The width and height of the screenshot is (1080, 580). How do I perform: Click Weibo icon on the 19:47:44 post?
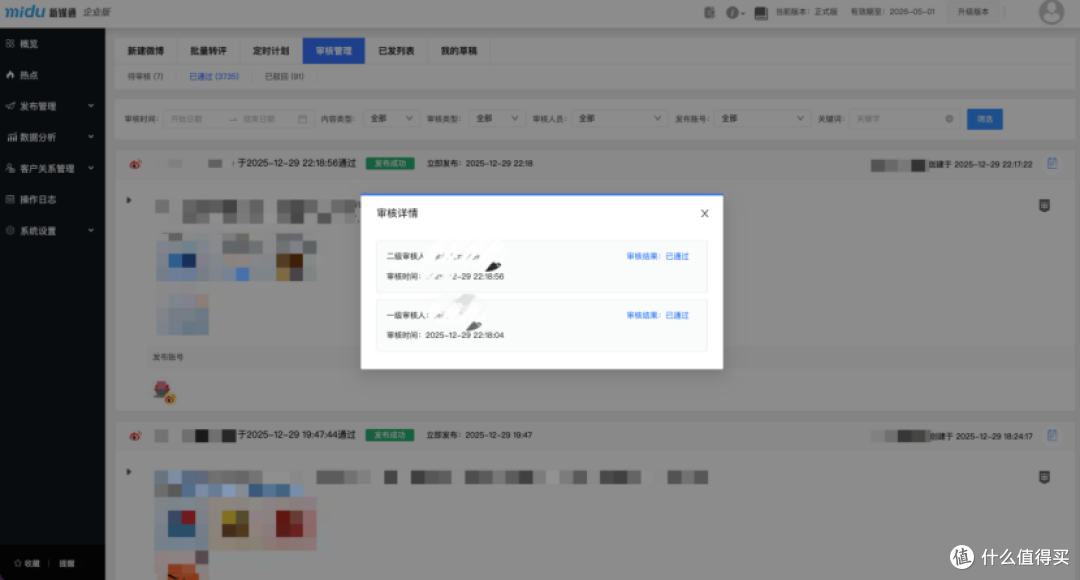pyautogui.click(x=135, y=436)
